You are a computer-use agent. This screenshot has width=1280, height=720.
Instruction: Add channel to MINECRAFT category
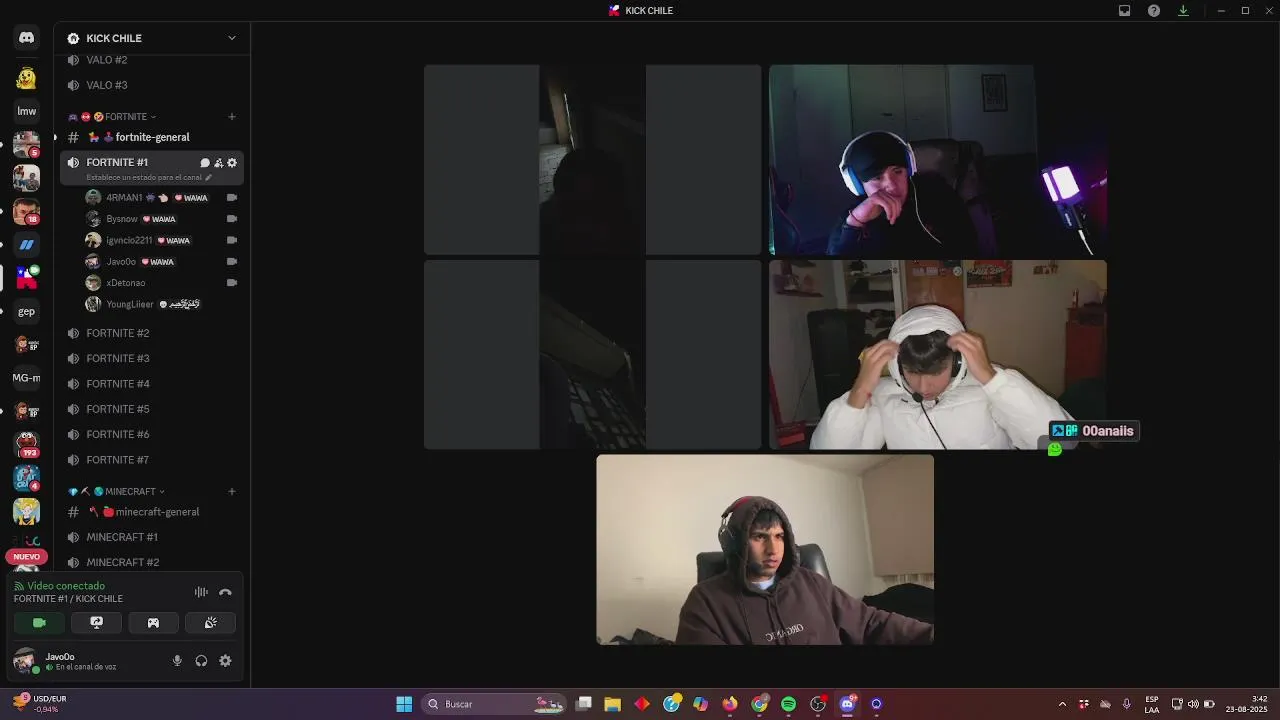(232, 492)
